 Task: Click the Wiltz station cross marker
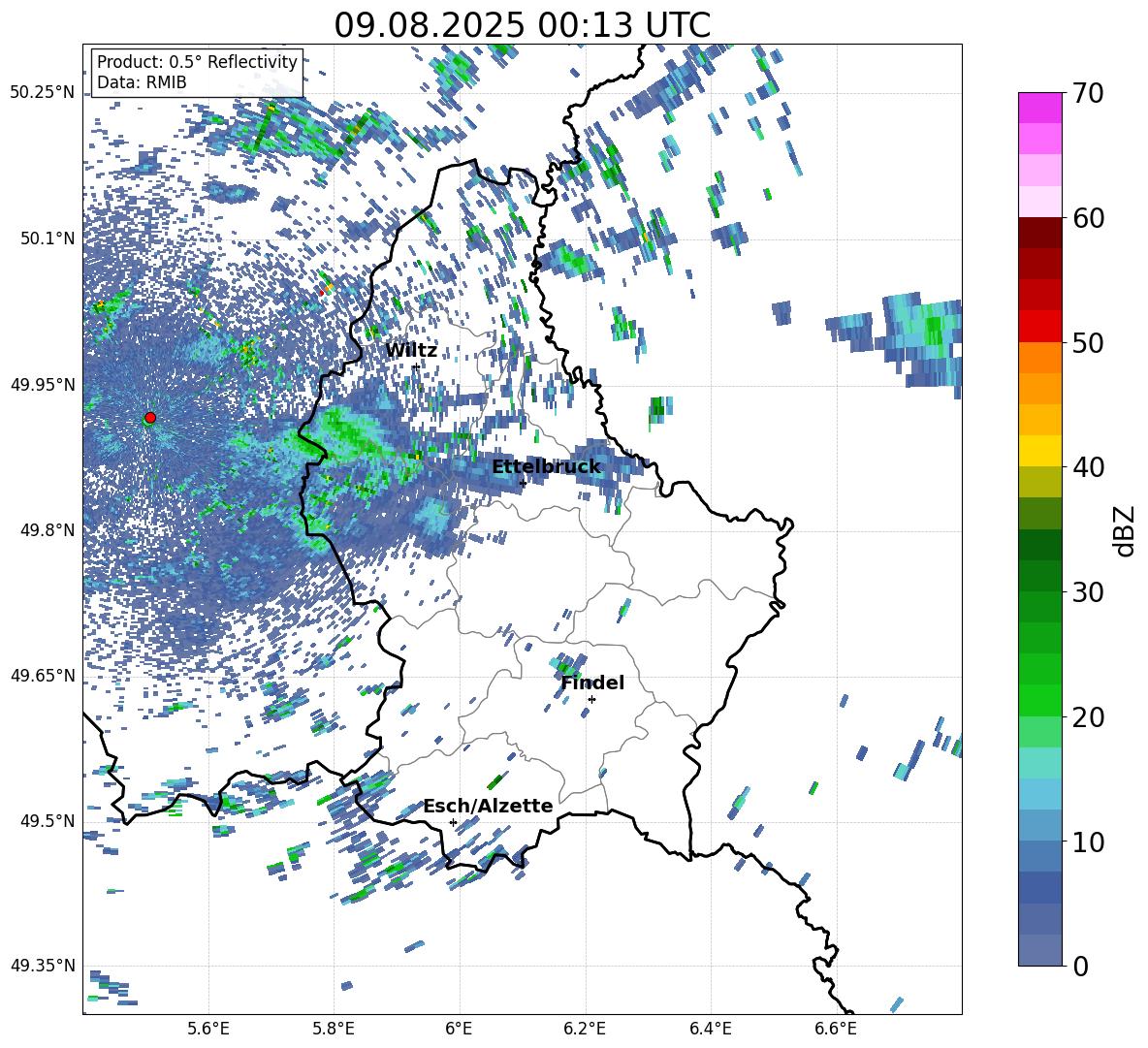[416, 366]
